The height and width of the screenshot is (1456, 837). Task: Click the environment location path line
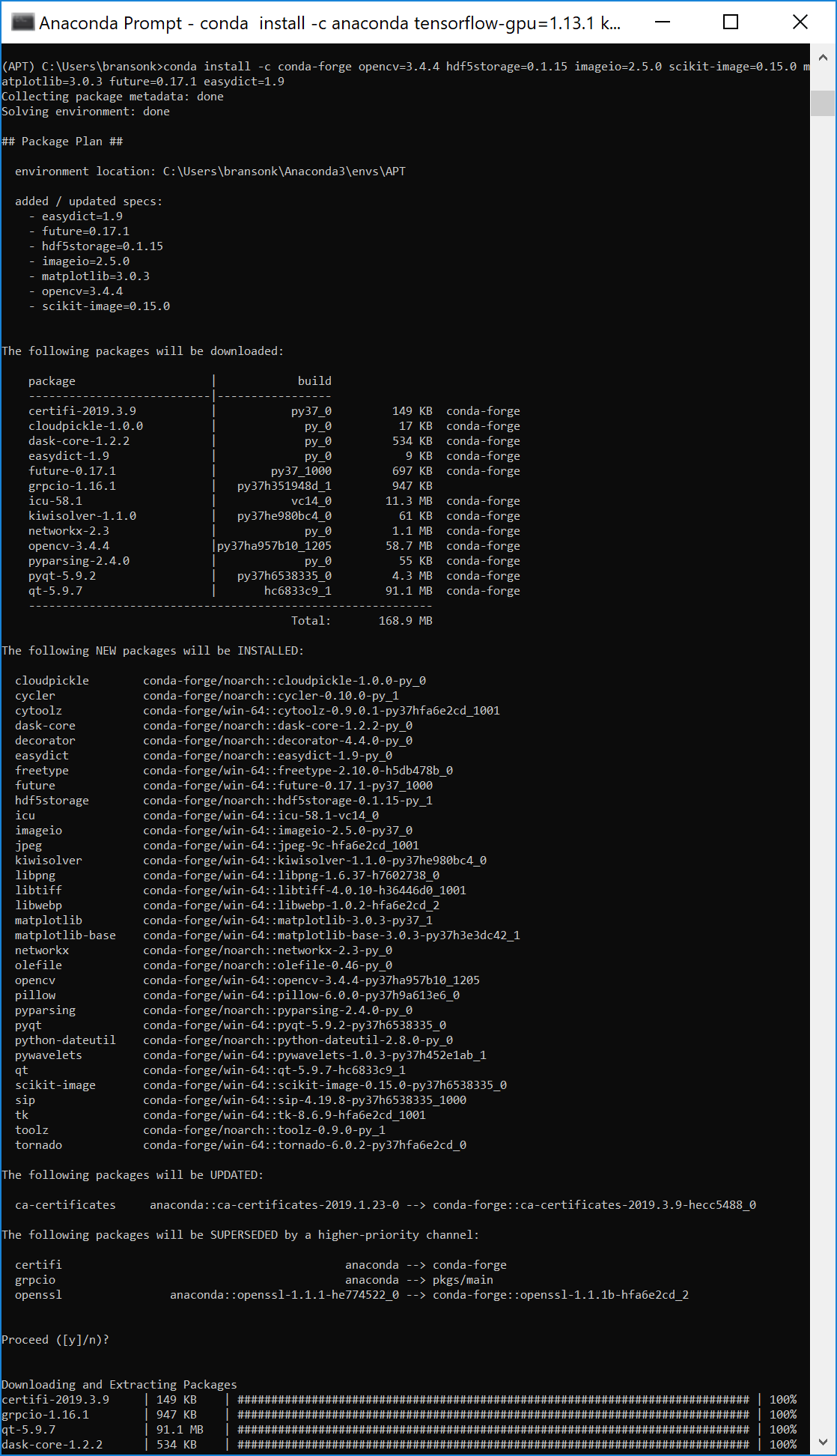[210, 172]
